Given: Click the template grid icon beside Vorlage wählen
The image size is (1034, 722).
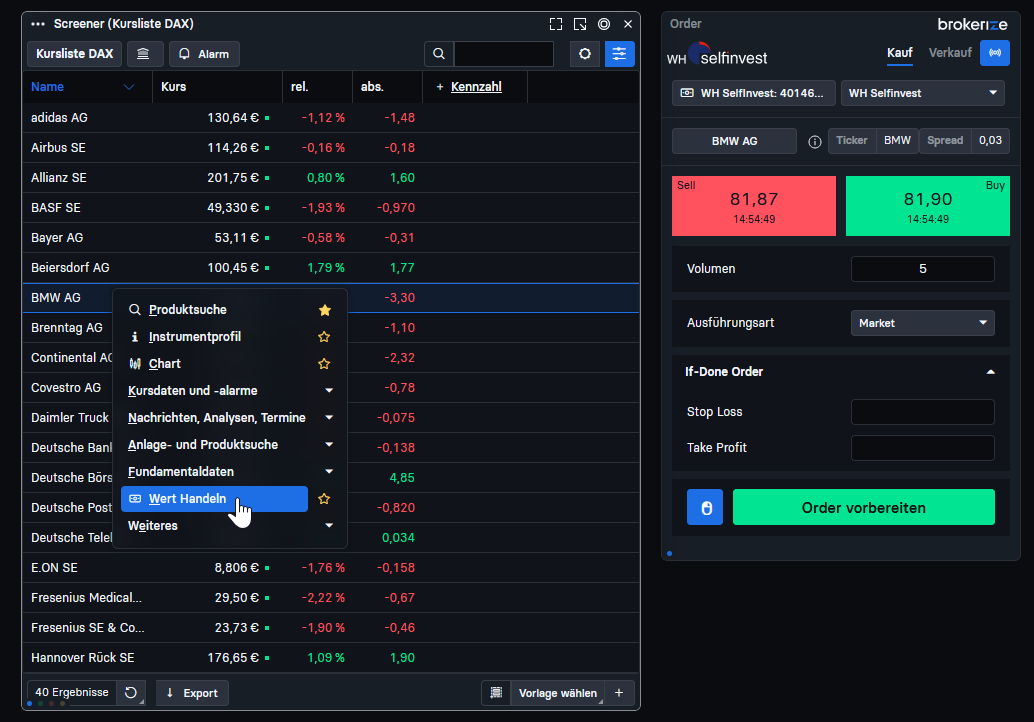Looking at the screenshot, I should (x=496, y=693).
